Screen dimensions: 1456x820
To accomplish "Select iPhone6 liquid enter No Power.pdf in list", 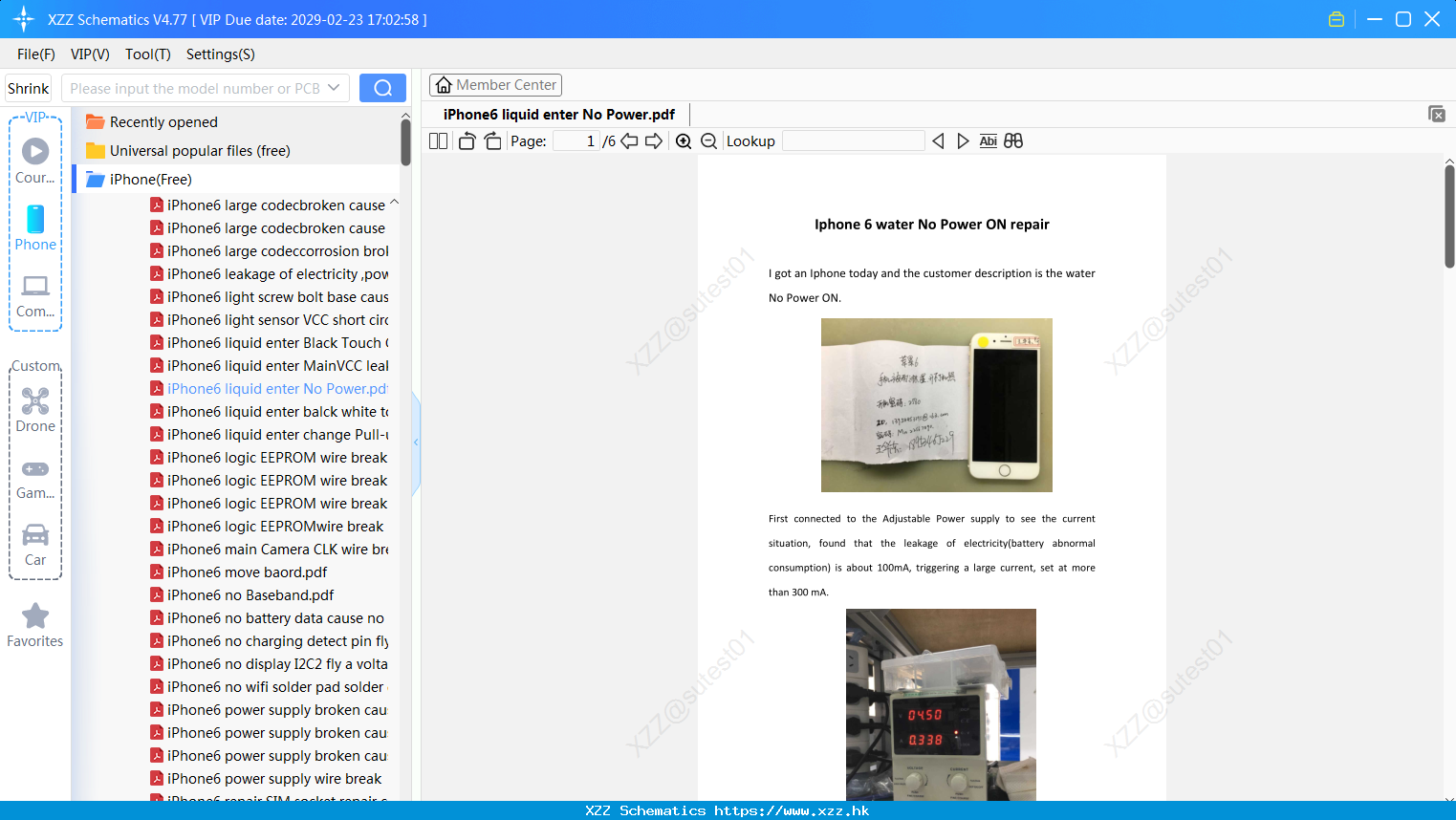I will coord(270,389).
